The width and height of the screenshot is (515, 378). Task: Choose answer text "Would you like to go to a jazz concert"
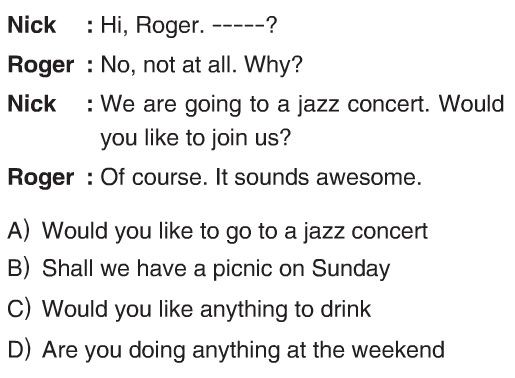click(235, 231)
